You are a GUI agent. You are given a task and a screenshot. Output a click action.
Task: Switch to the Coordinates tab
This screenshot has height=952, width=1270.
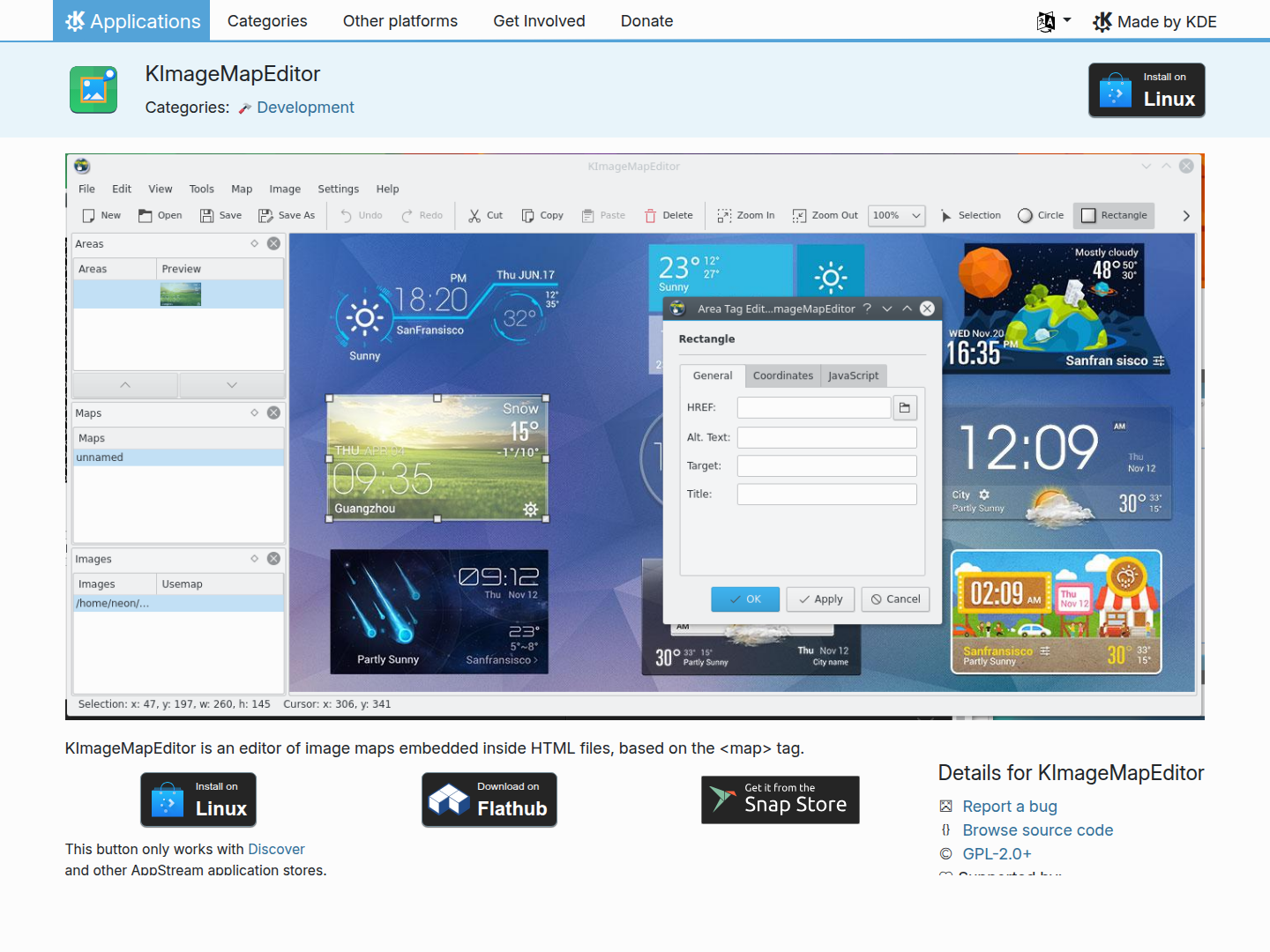click(783, 376)
